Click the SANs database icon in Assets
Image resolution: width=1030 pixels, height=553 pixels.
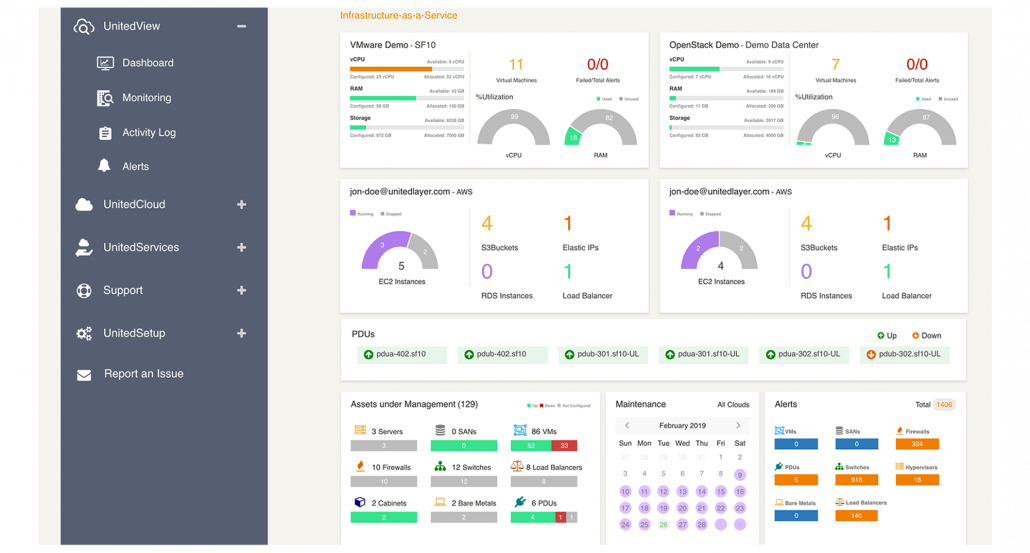coord(440,430)
